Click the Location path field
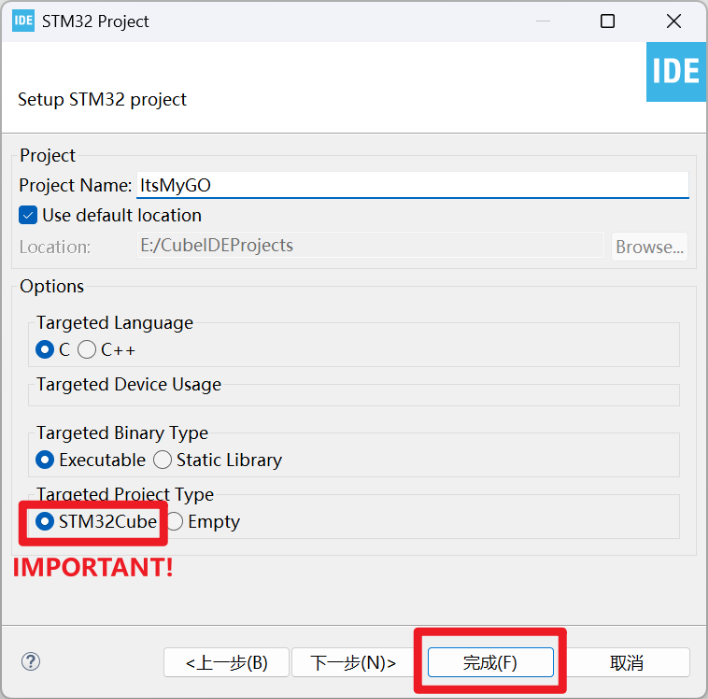The width and height of the screenshot is (708, 699). pos(370,245)
